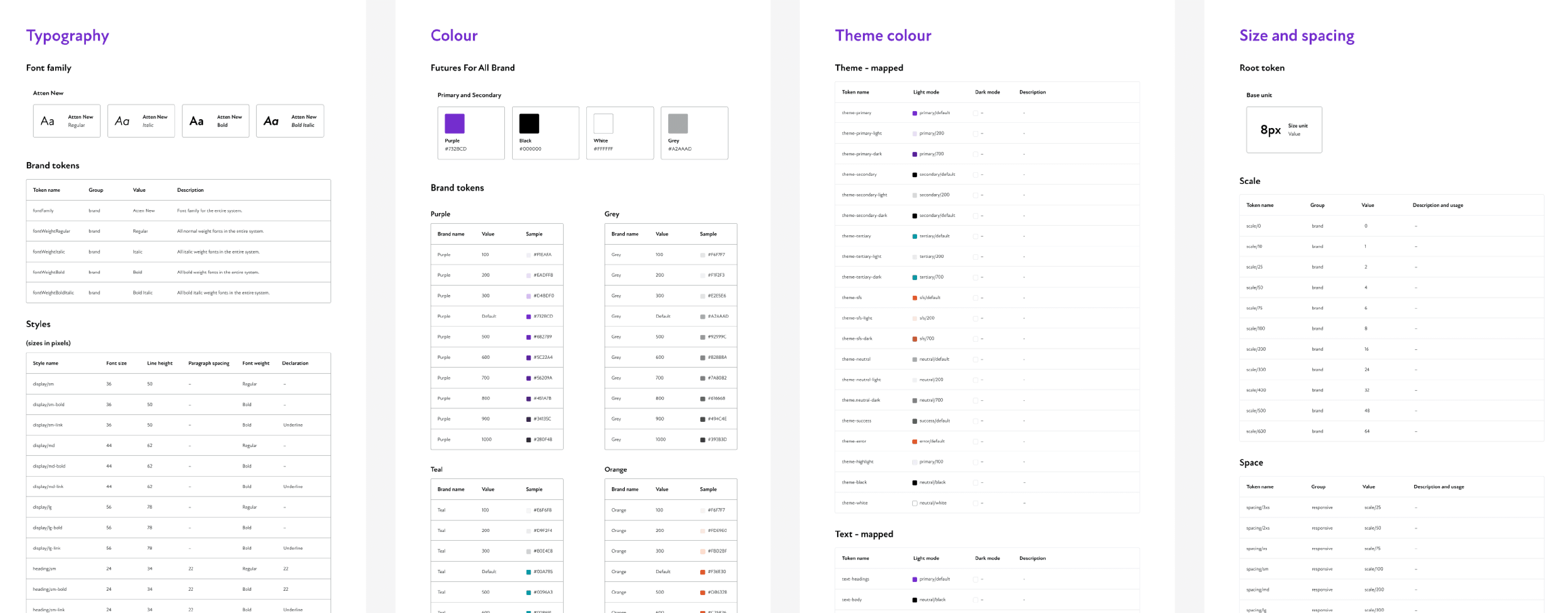Select the Size and spacing heading

(1297, 35)
